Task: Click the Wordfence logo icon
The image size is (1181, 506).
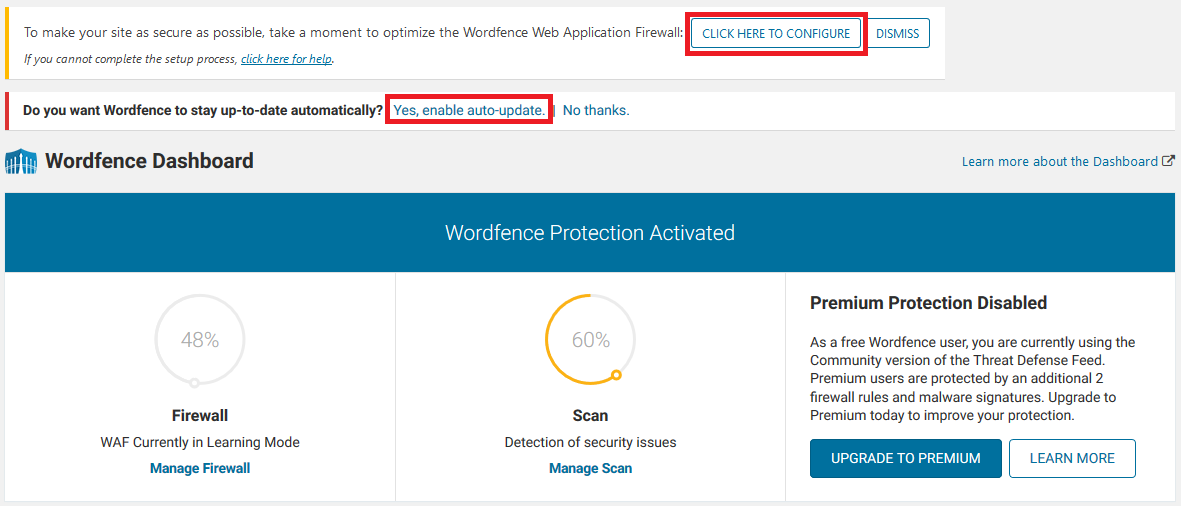Action: point(21,161)
